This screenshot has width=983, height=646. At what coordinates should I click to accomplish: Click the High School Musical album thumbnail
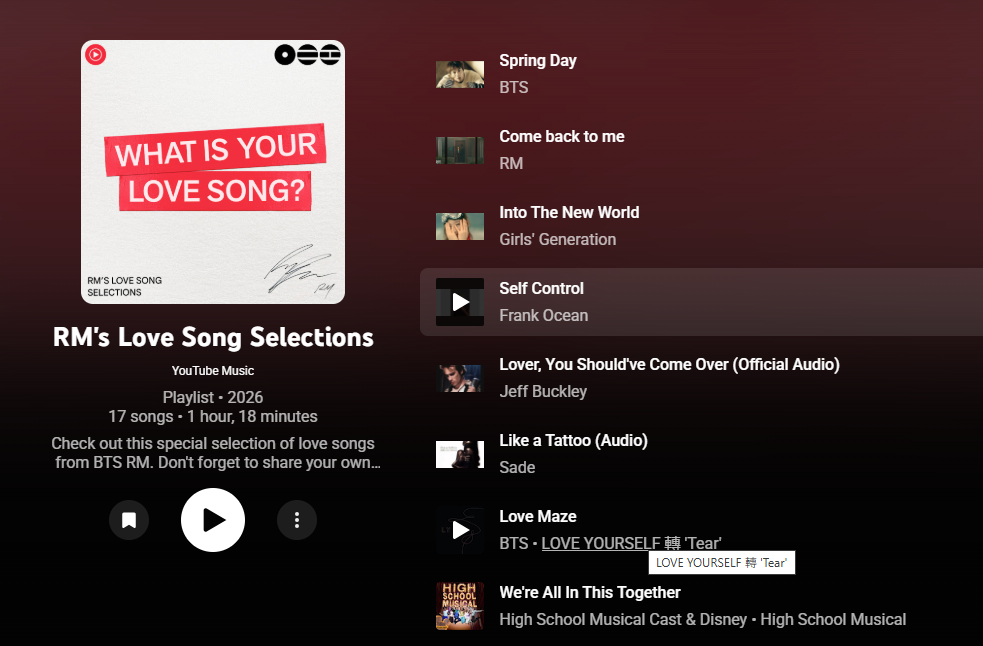tap(460, 606)
